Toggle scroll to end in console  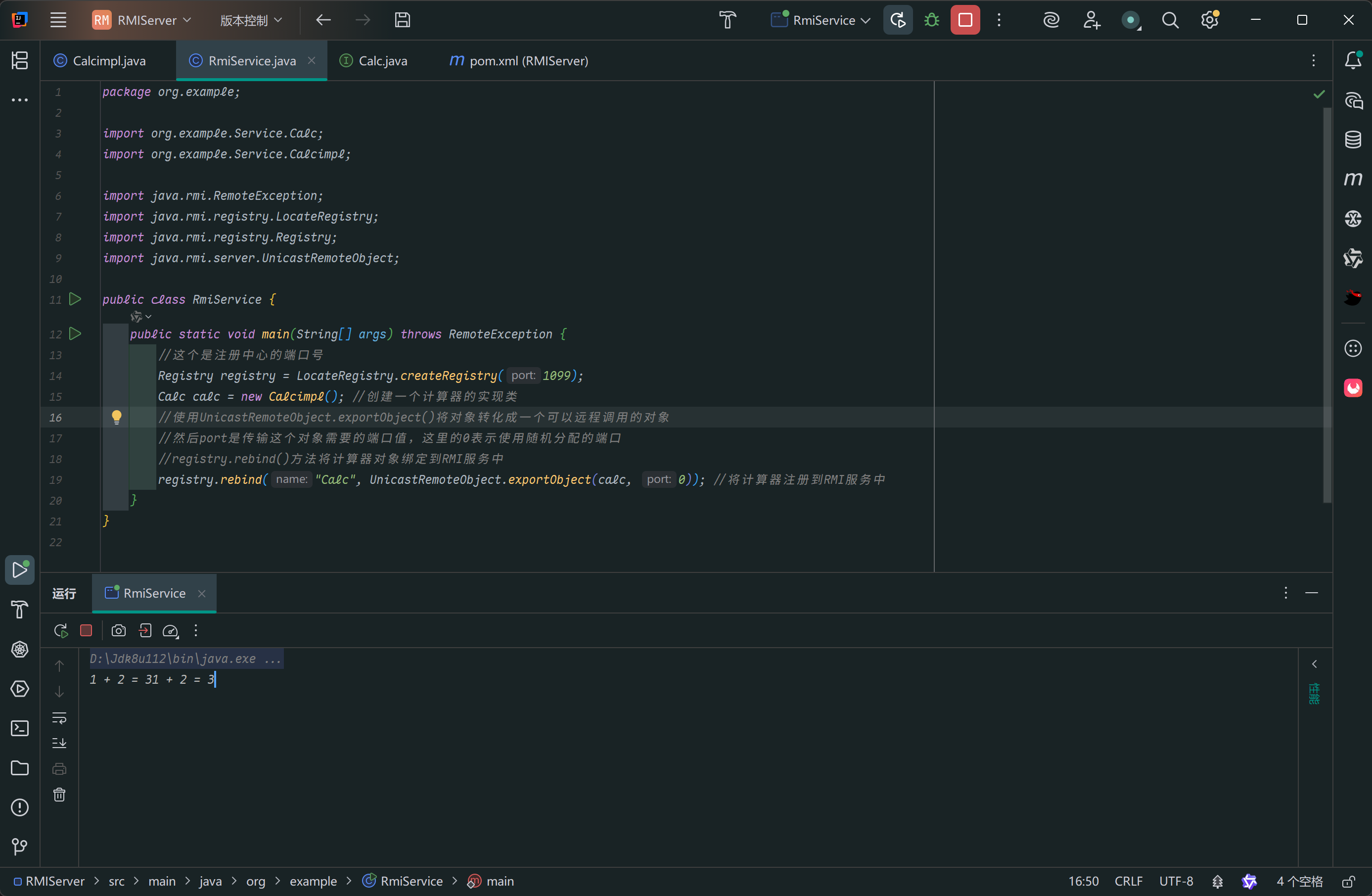[59, 743]
